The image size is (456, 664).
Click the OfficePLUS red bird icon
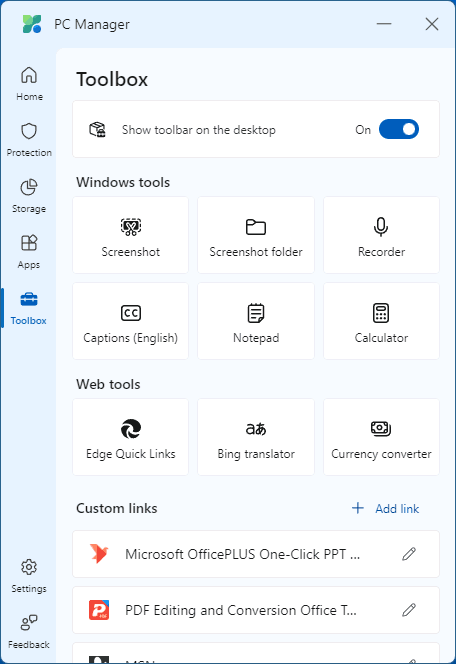click(99, 554)
